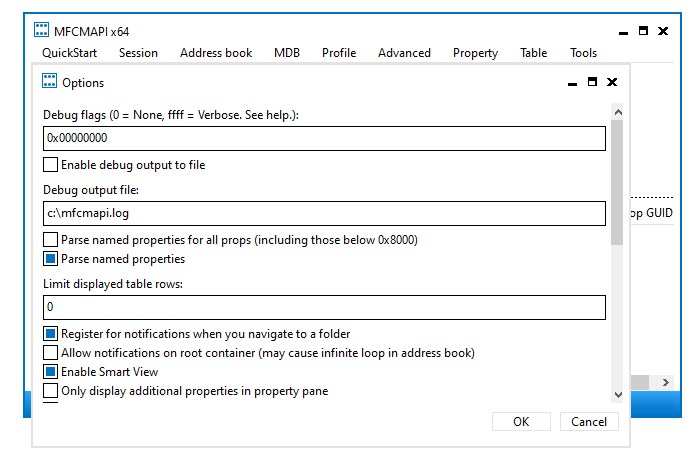Close the MFCMAPI main window
Screen dimensions: 697x466
pyautogui.click(x=664, y=31)
